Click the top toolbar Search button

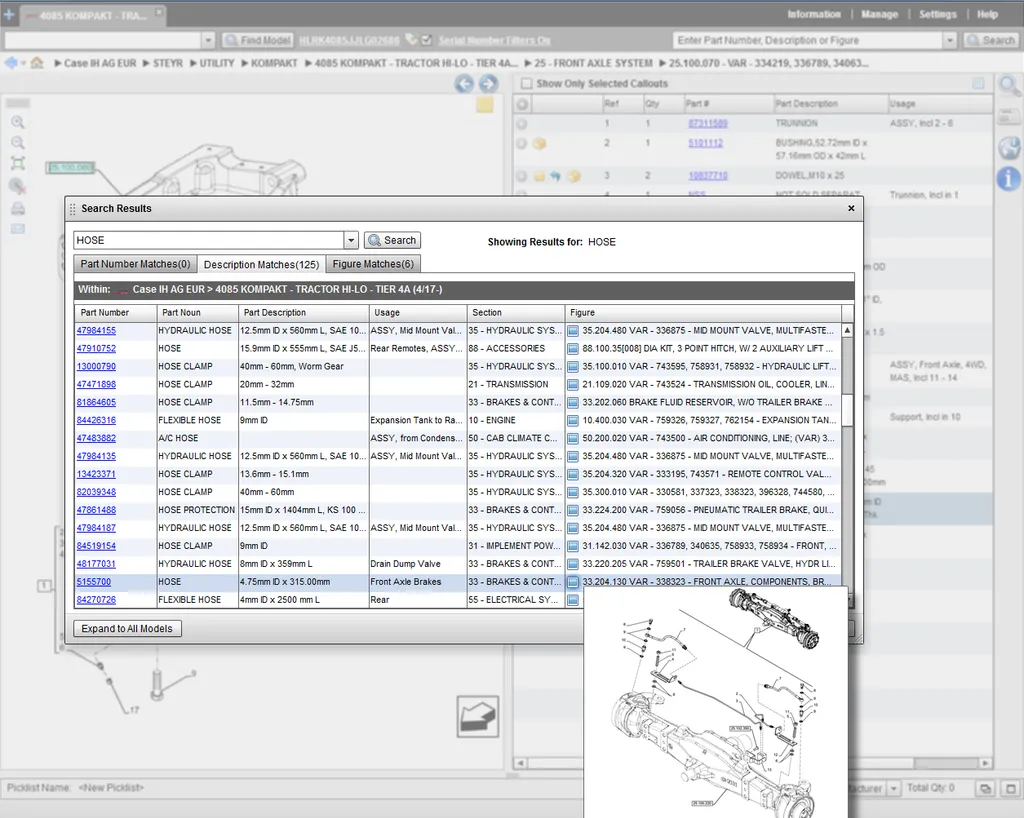(990, 40)
